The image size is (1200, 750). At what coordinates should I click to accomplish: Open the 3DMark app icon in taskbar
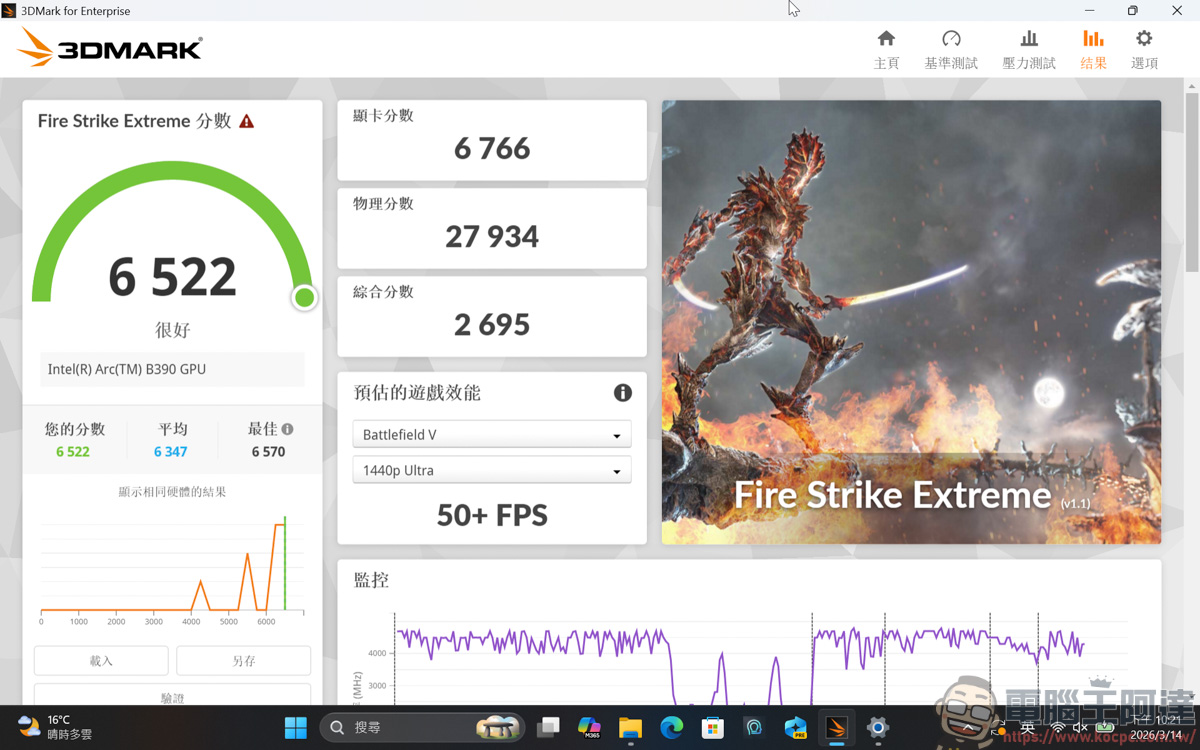coord(836,727)
